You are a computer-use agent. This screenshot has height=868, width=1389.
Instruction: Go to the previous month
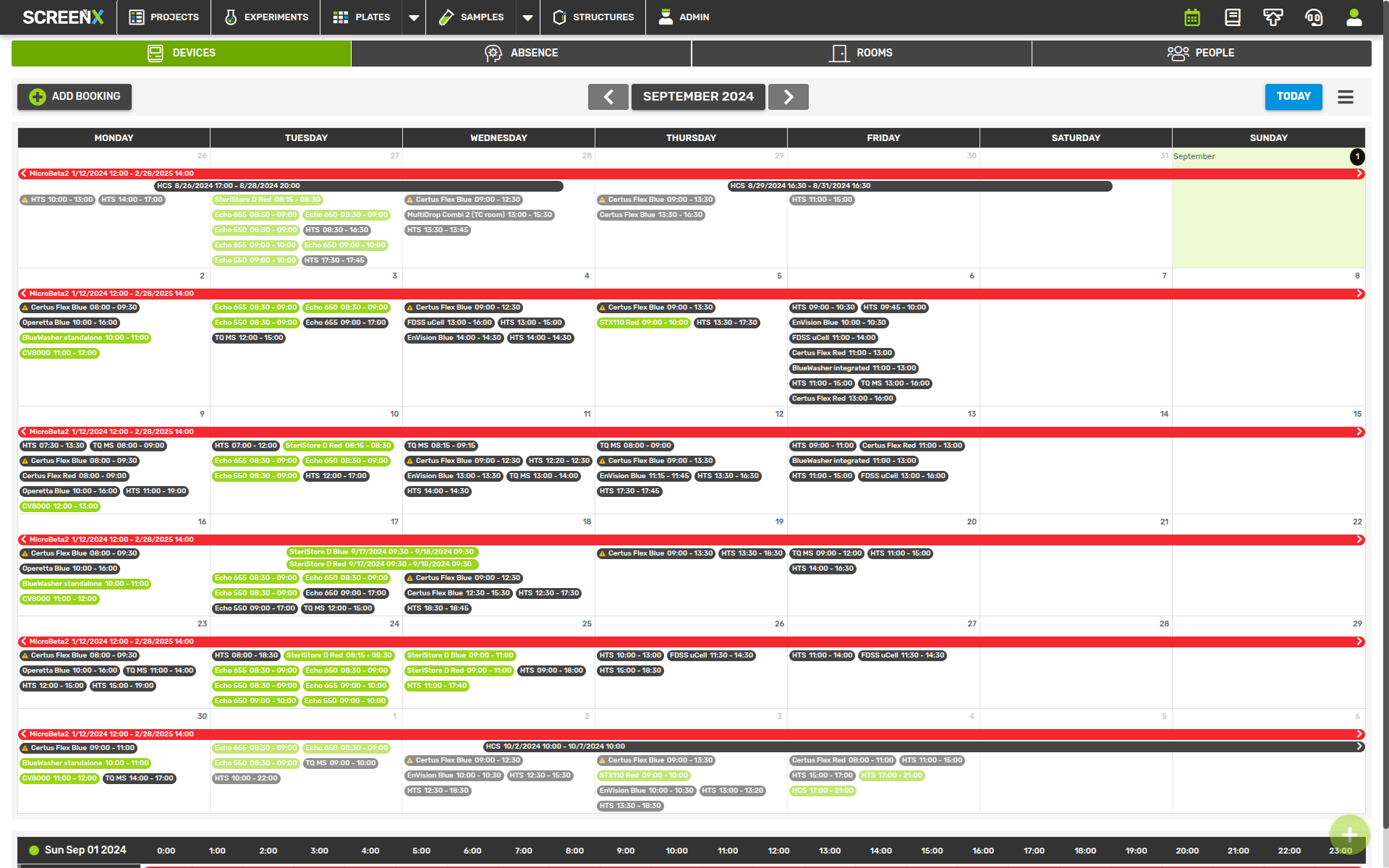click(x=608, y=97)
